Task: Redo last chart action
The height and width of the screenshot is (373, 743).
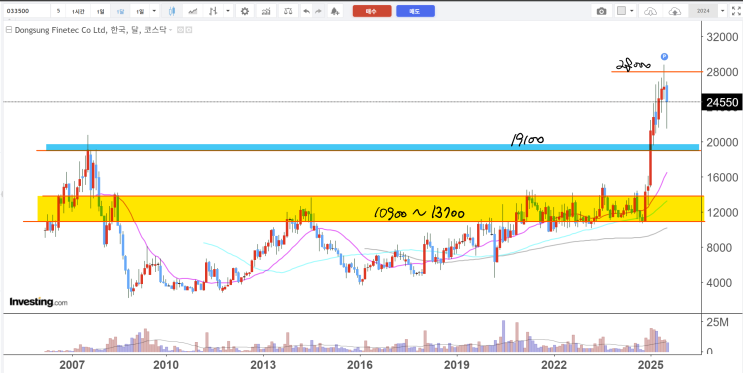Action: [318, 11]
